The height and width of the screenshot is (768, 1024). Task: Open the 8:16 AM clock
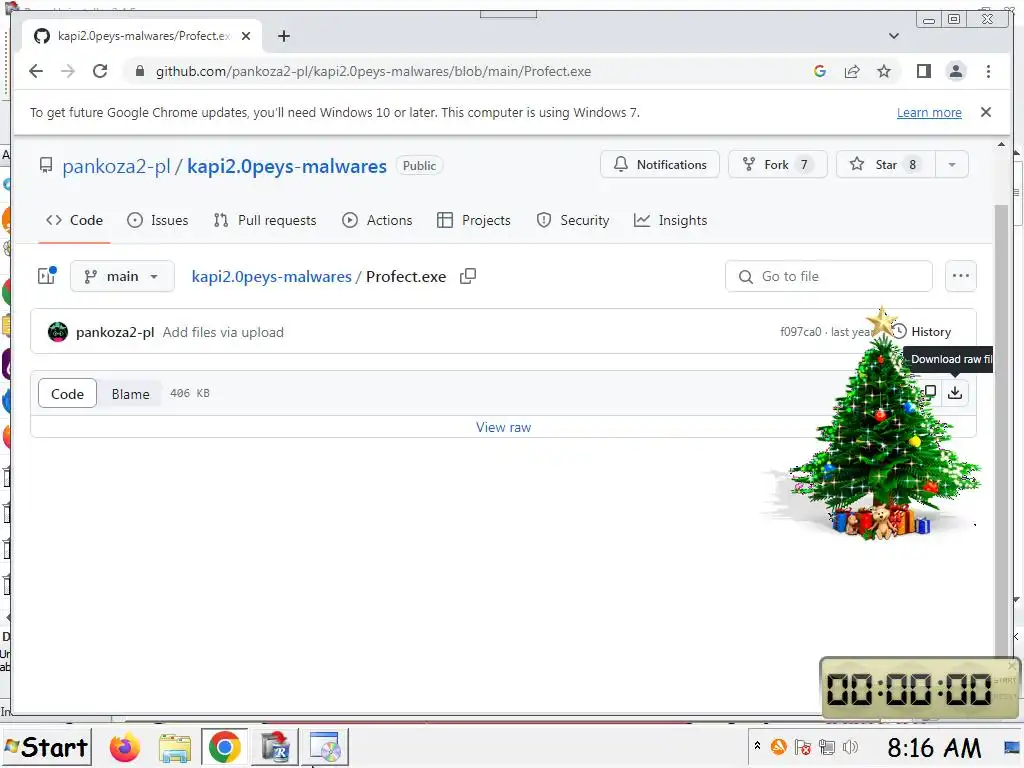pyautogui.click(x=934, y=747)
